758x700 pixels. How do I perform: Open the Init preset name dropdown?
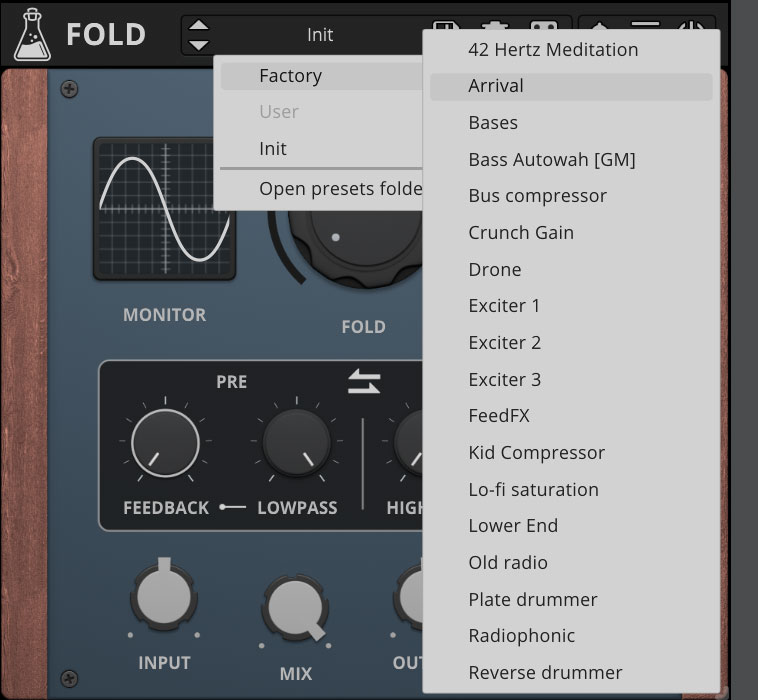click(x=320, y=35)
